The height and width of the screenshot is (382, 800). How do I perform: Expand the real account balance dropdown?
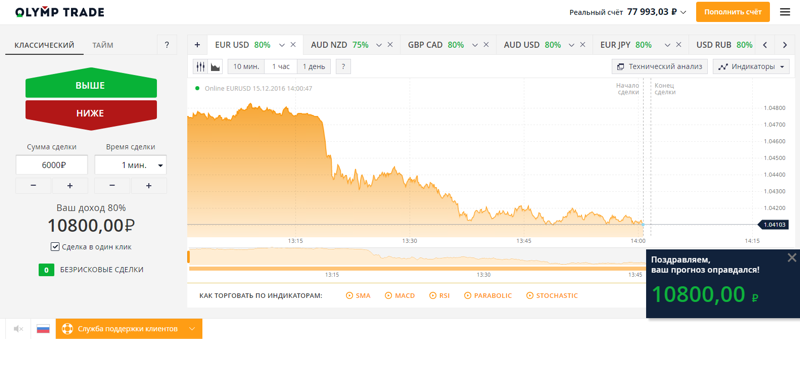628,12
